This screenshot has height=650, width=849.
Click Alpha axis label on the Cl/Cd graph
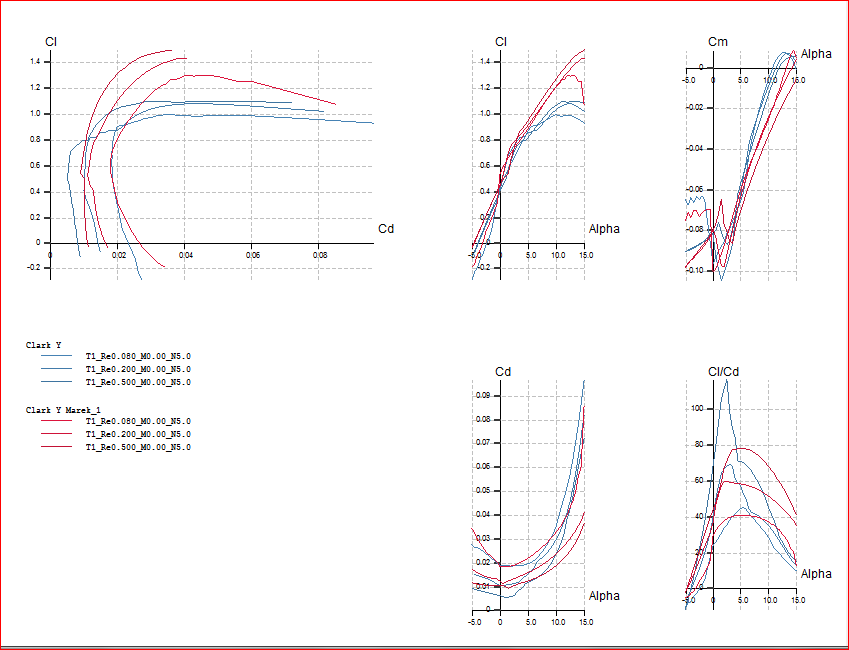coord(816,574)
